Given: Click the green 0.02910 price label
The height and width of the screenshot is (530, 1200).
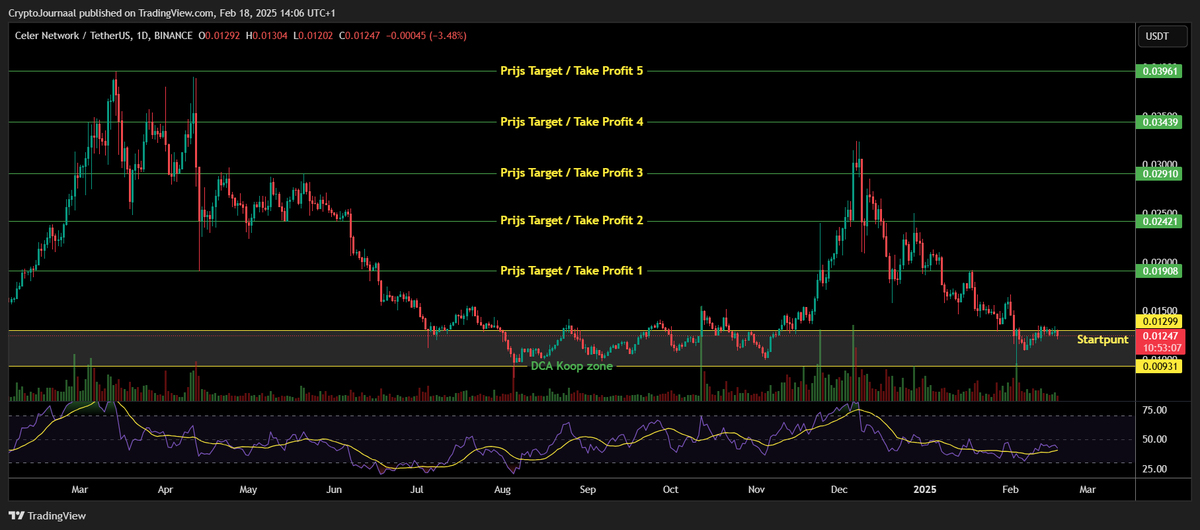Looking at the screenshot, I should [x=1161, y=174].
